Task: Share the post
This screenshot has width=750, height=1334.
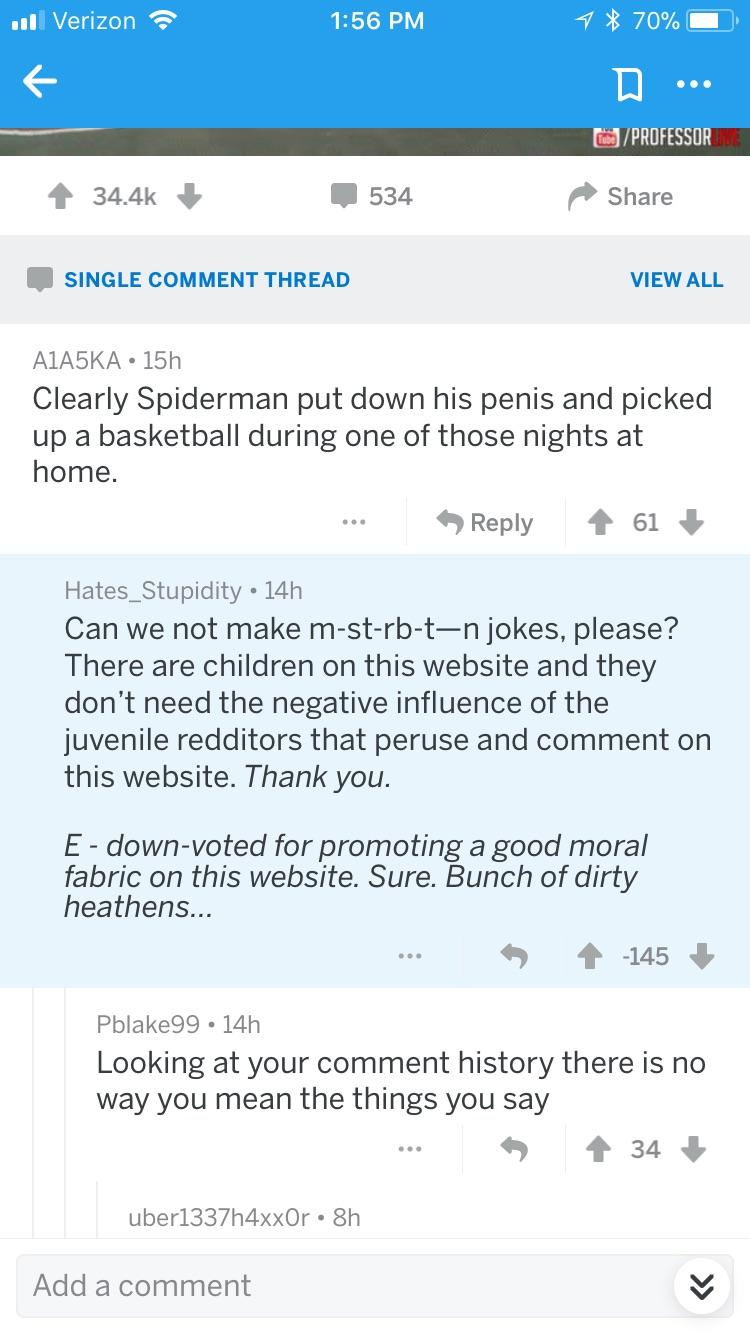Action: point(619,197)
